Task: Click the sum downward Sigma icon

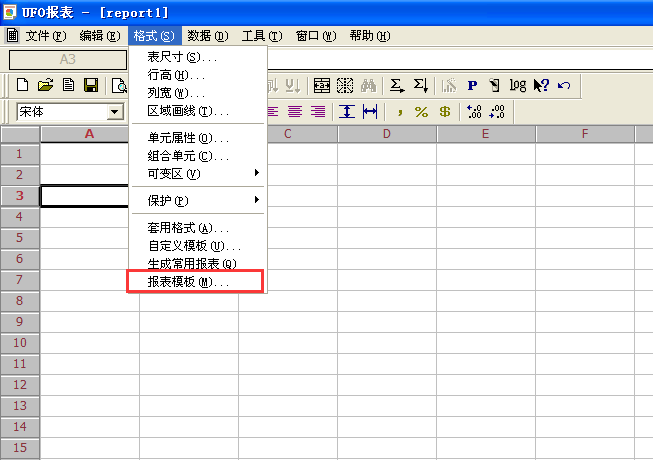Action: pos(420,85)
